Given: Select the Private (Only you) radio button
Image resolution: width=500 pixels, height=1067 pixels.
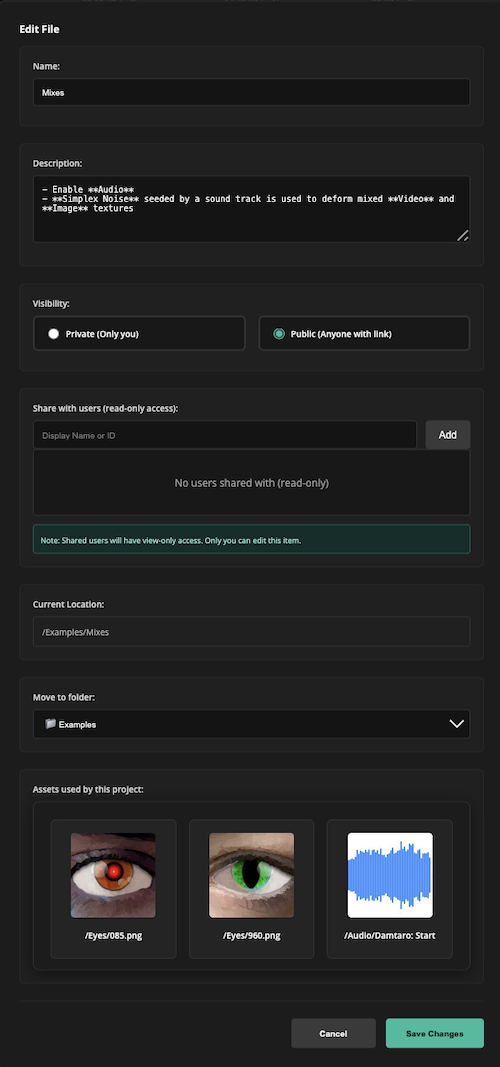Looking at the screenshot, I should pos(54,334).
